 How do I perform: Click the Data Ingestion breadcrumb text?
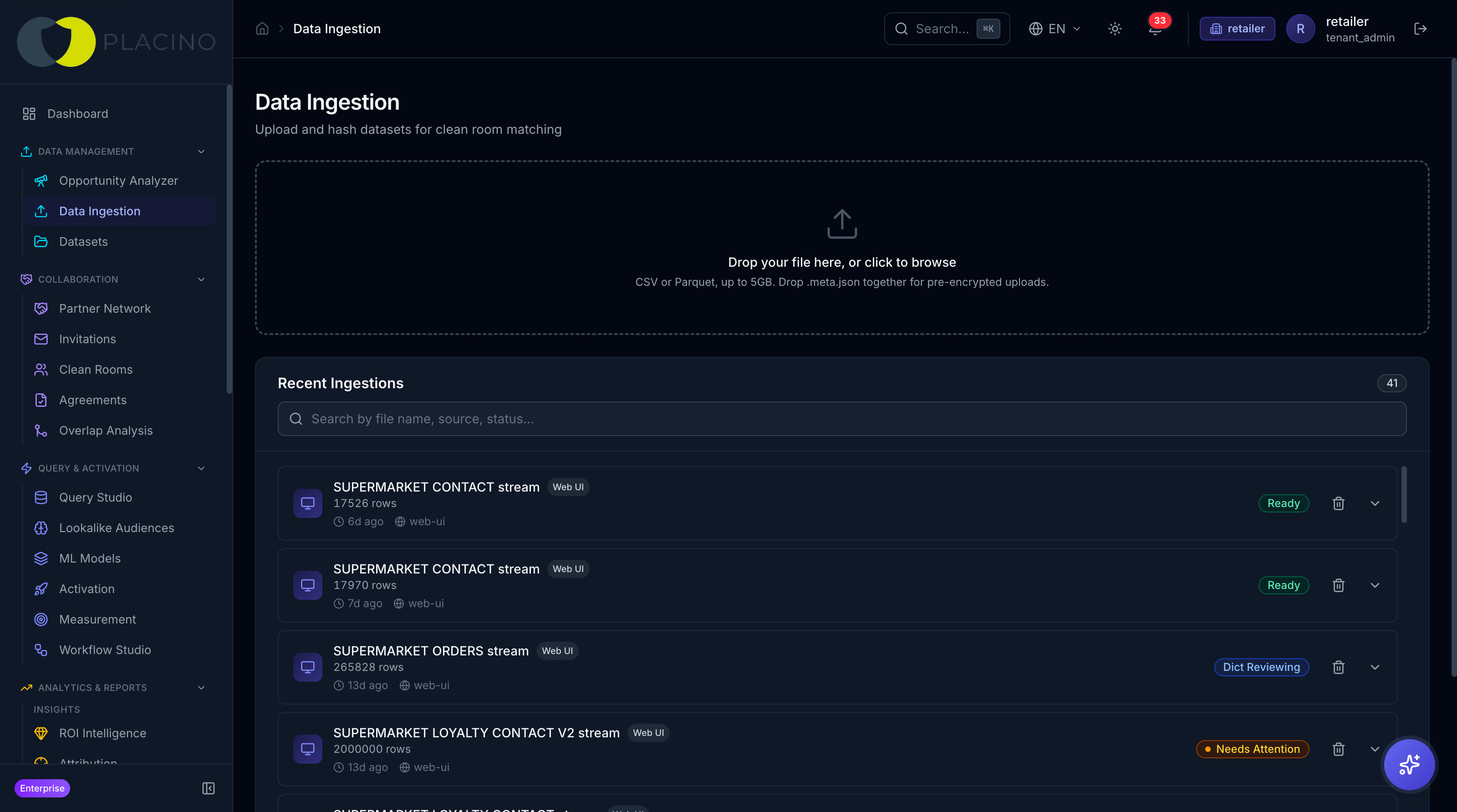(336, 29)
